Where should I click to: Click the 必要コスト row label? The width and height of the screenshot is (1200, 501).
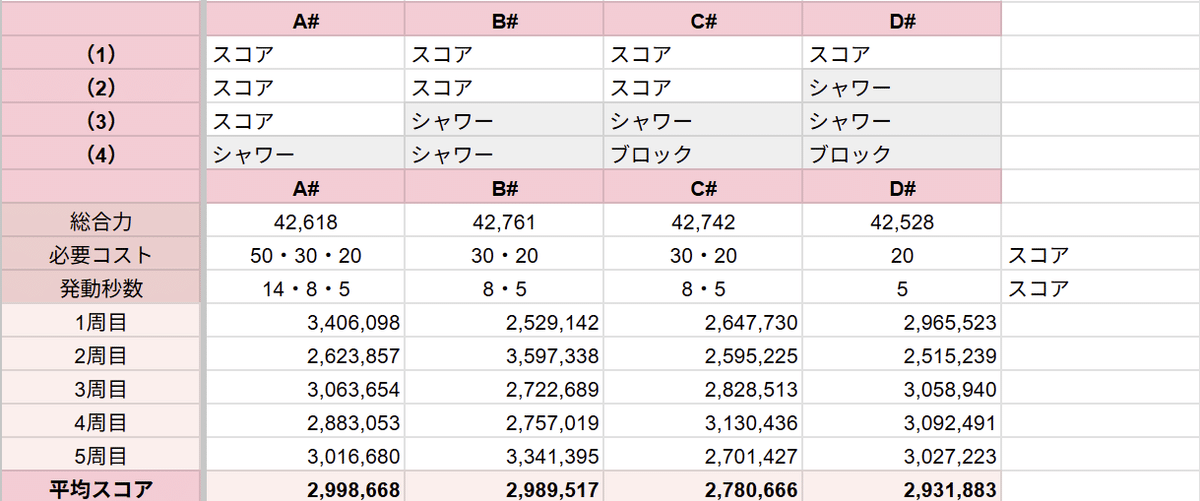(x=101, y=255)
